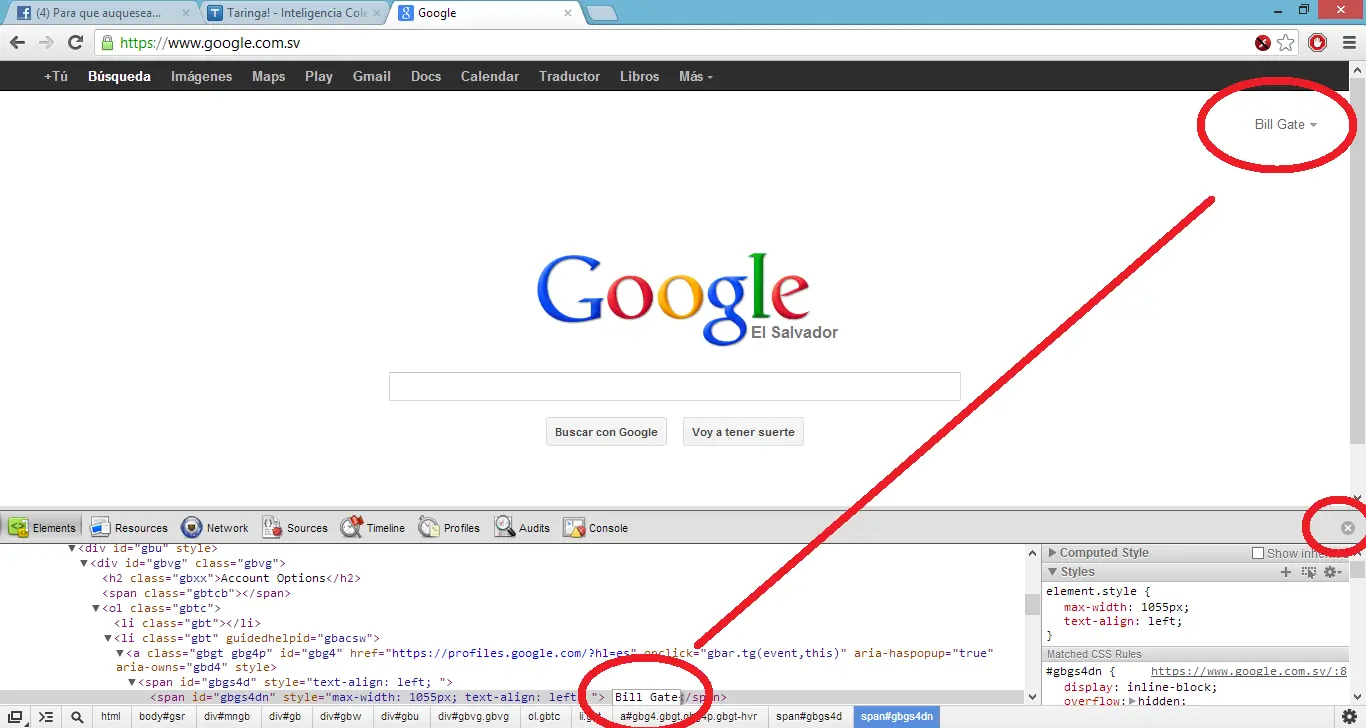1366x728 pixels.
Task: Open Libros in Google bar
Action: [639, 76]
